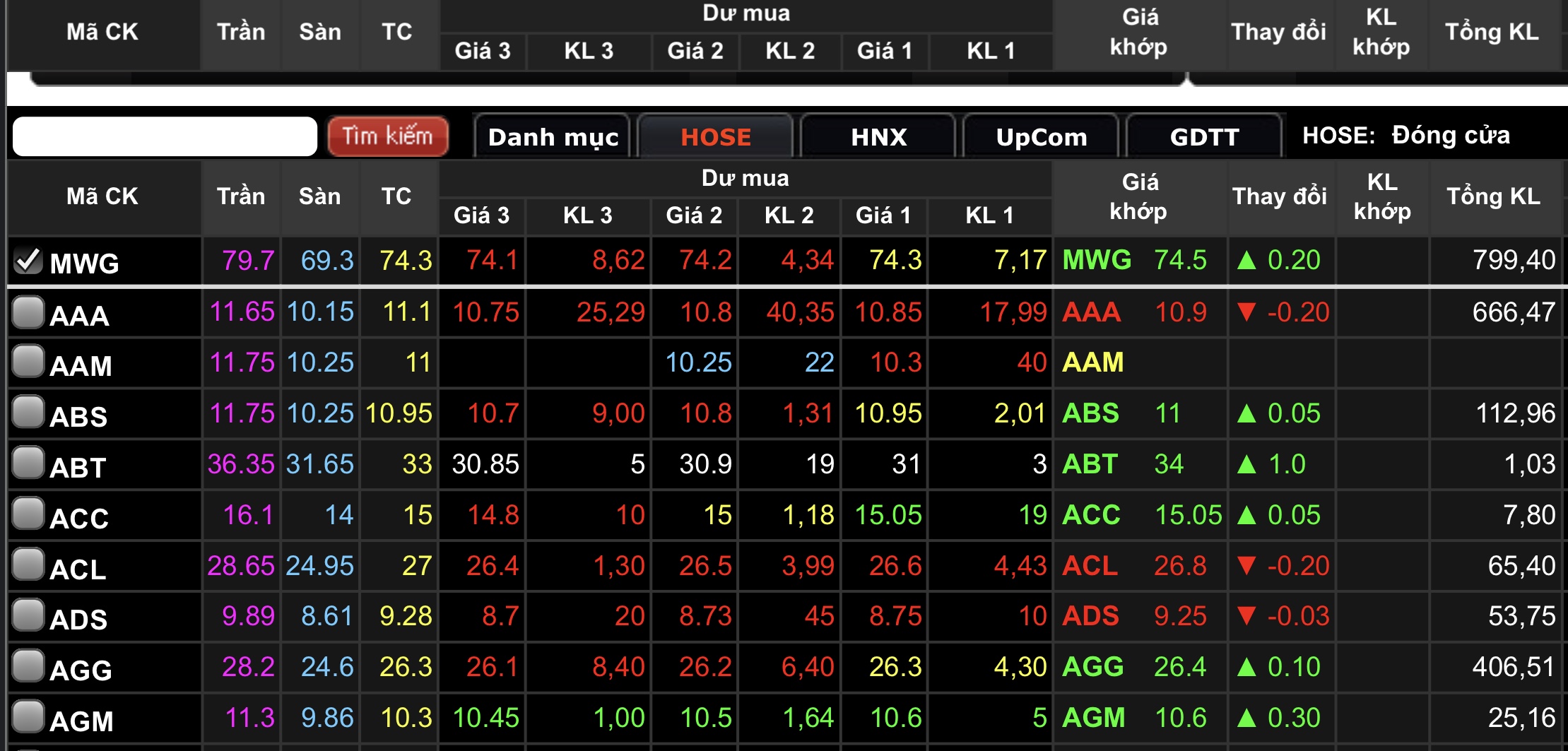Open the GDTT tab
This screenshot has width=1568, height=751.
click(1204, 136)
